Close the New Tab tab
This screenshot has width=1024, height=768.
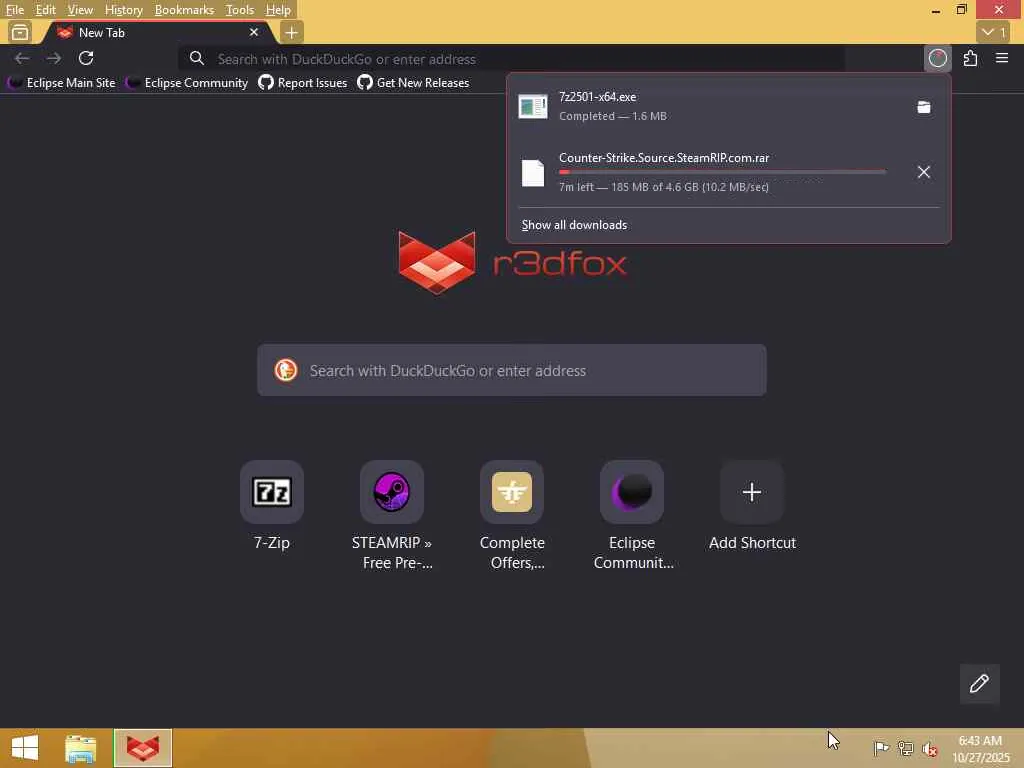pyautogui.click(x=253, y=32)
